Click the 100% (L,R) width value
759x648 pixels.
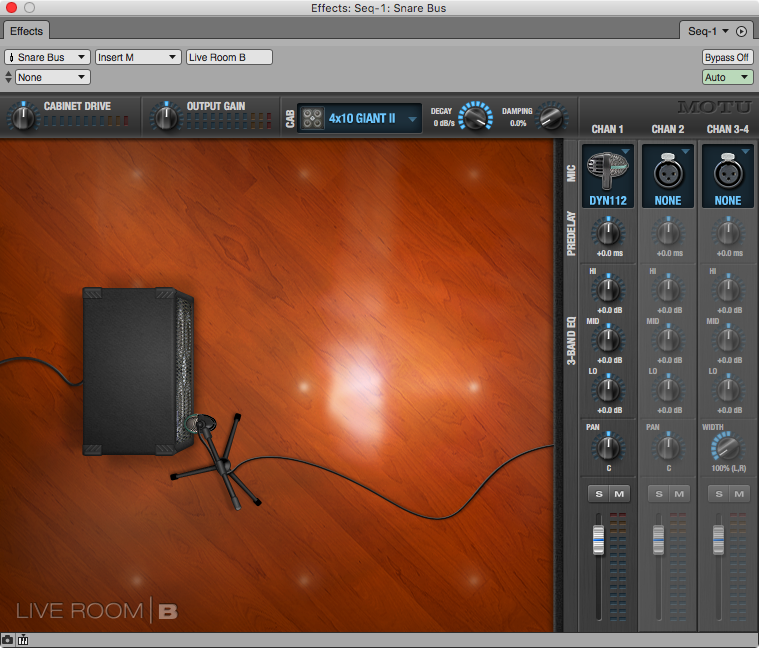click(729, 468)
